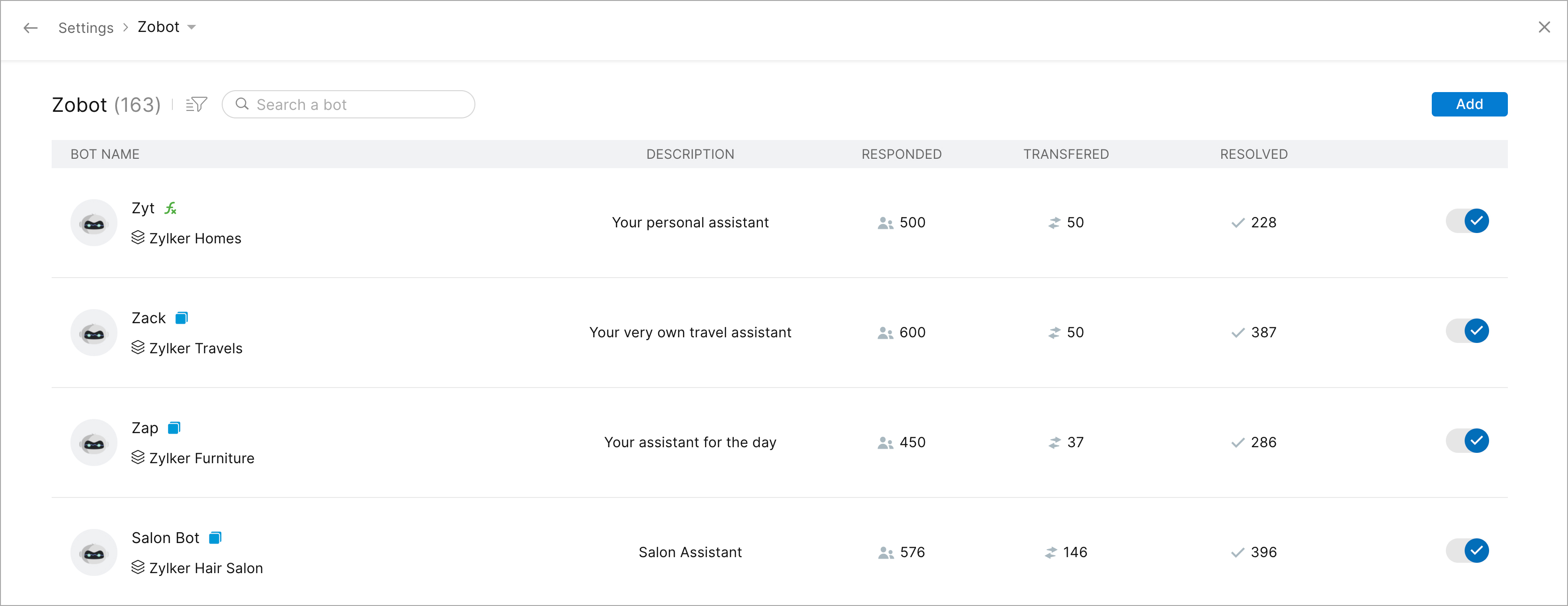
Task: Open the Settings breadcrumb link
Action: [x=86, y=28]
